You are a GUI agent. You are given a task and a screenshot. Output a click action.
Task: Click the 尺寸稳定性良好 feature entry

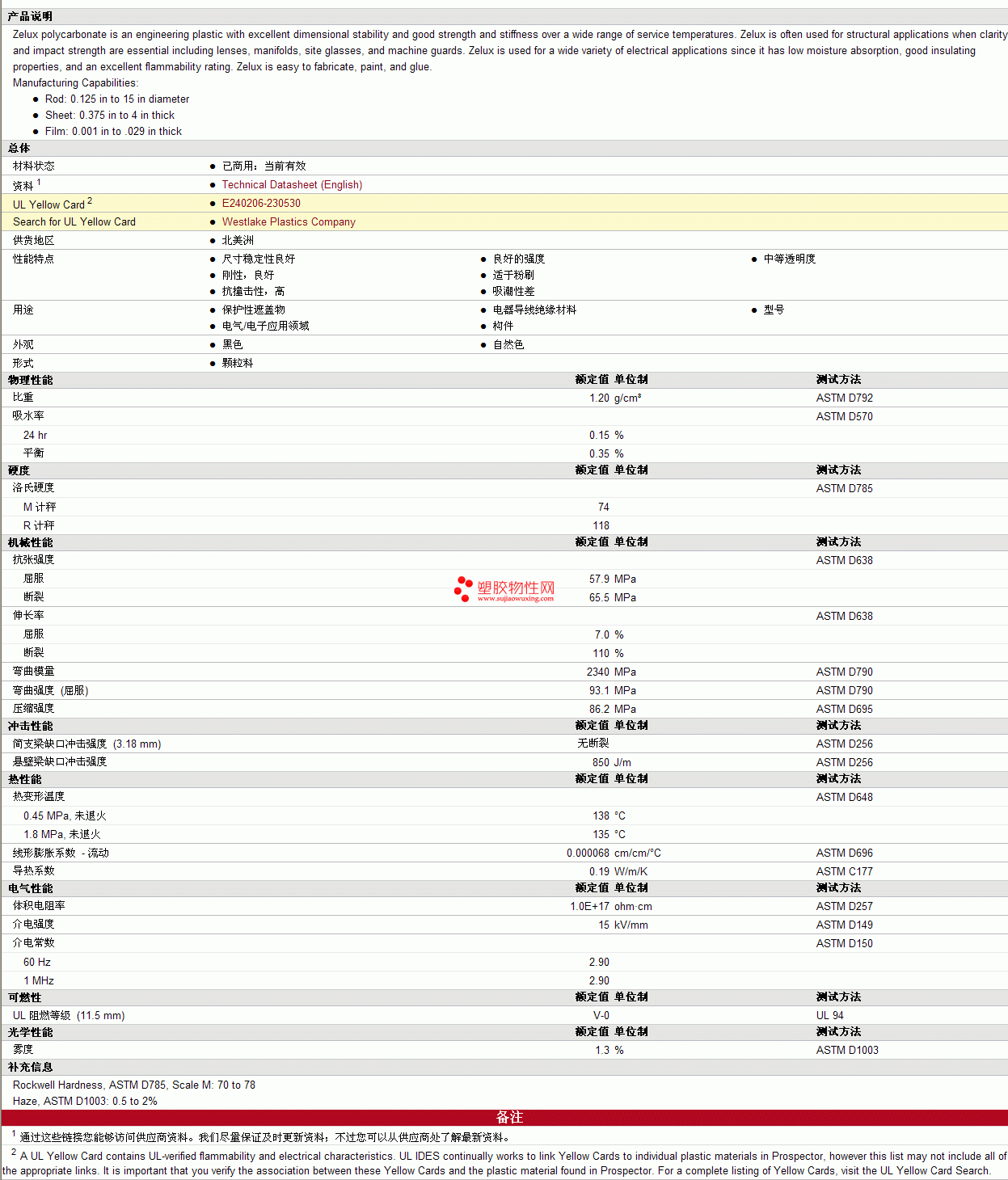[x=259, y=259]
